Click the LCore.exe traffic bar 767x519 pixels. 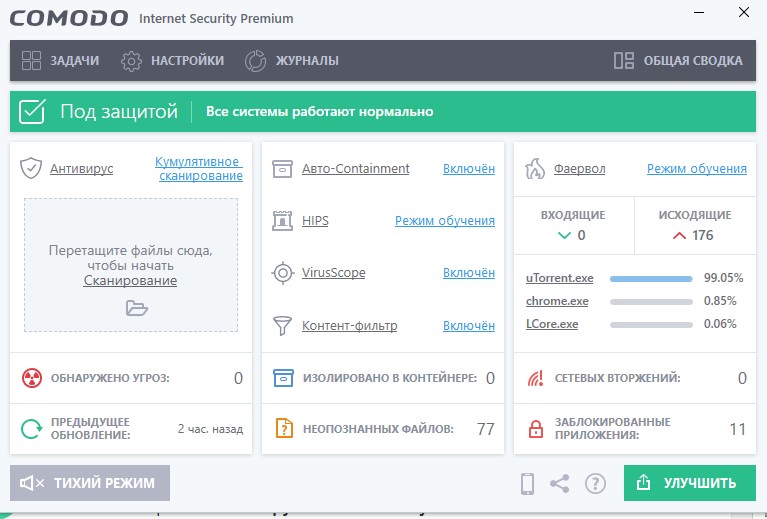[651, 325]
